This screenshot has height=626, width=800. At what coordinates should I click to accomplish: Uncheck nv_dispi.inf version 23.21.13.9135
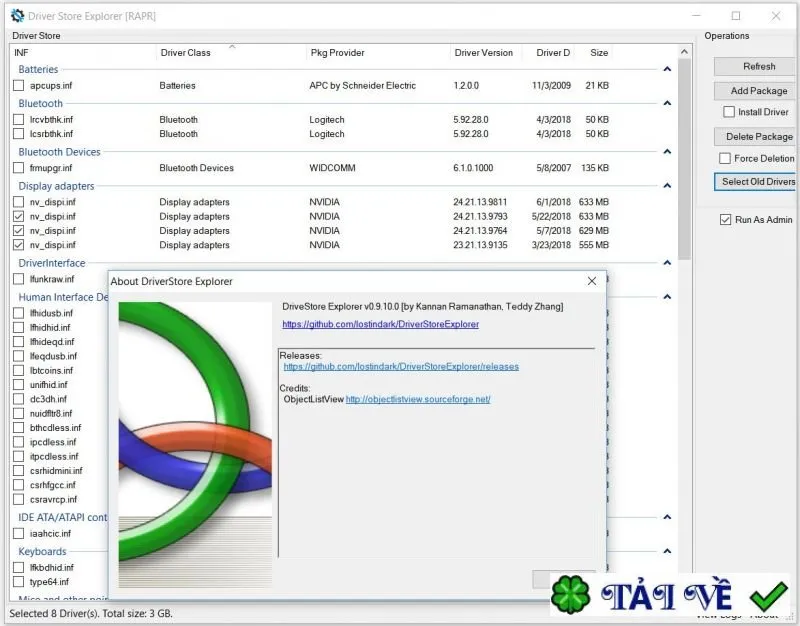[18, 245]
